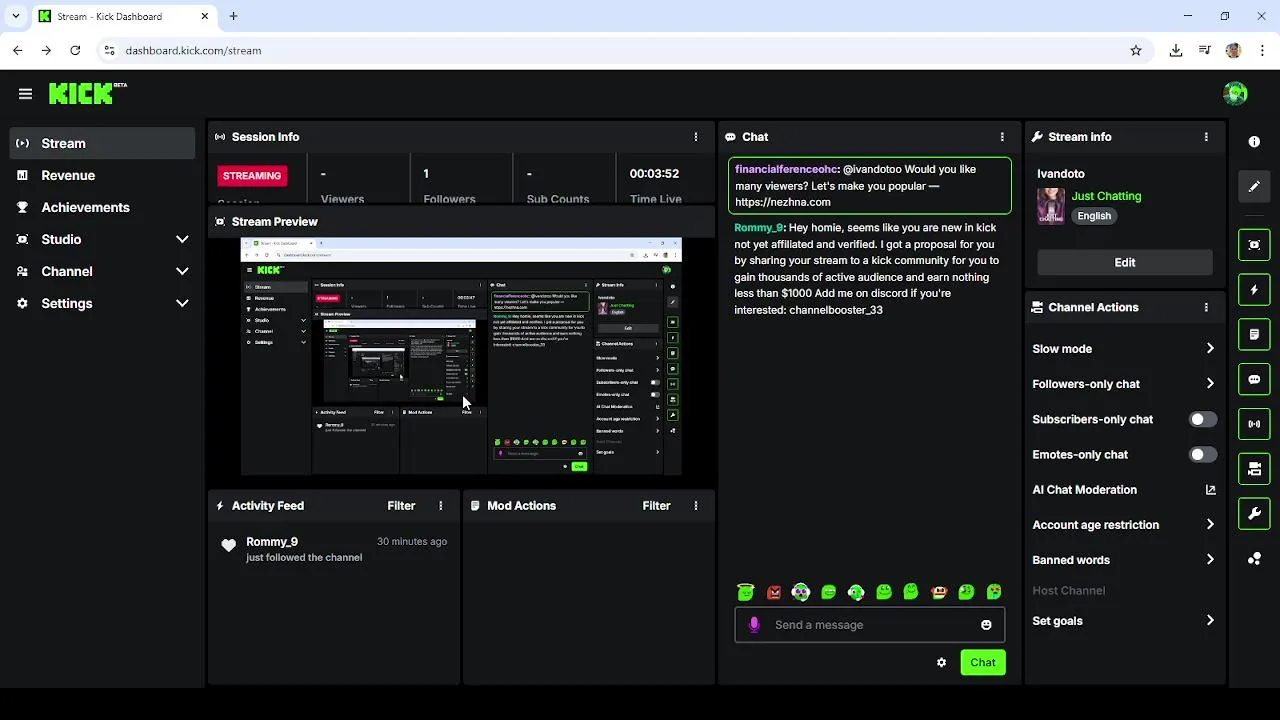1280x720 pixels.
Task: Open Revenue in the sidebar
Action: [103, 175]
